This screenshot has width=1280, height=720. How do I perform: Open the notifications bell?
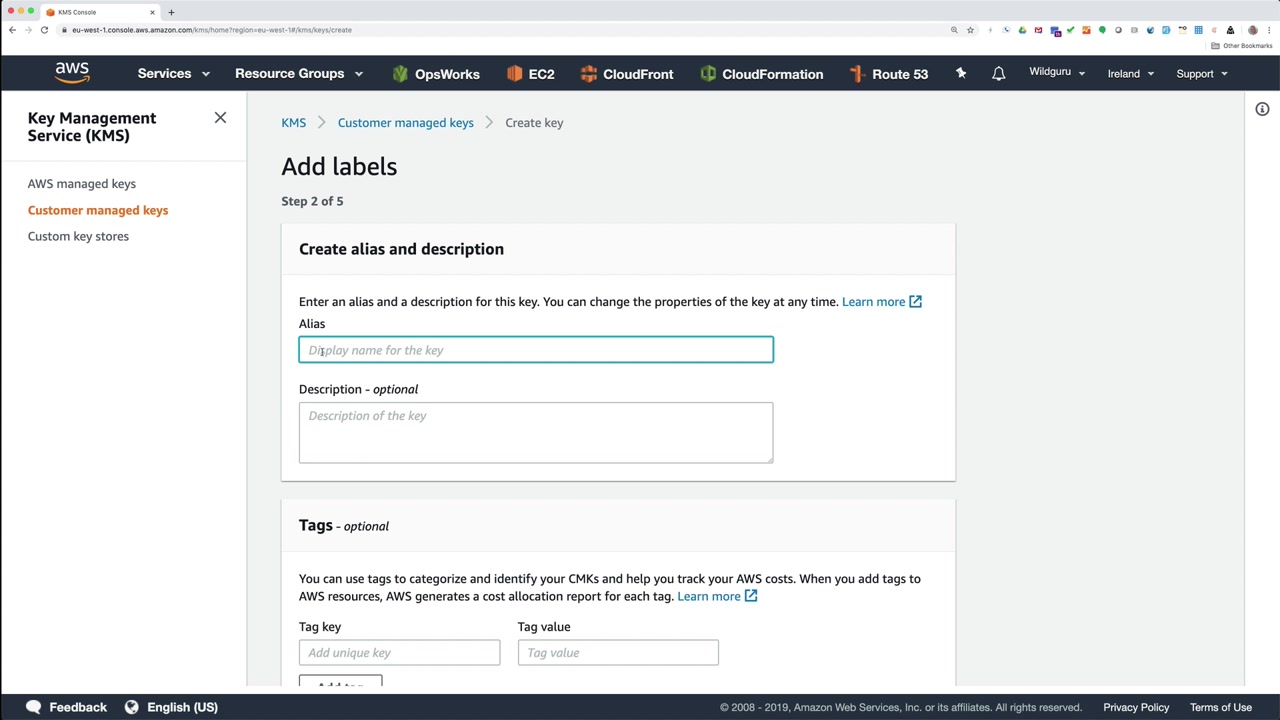coord(998,74)
